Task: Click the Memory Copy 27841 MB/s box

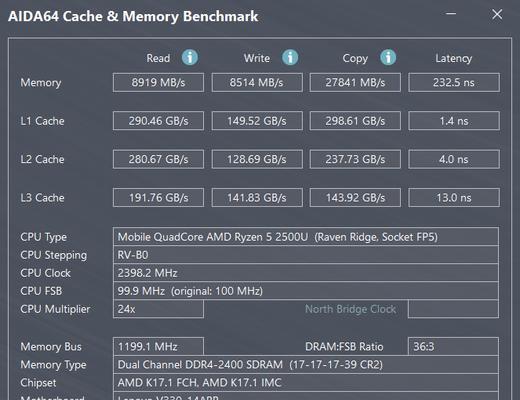Action: [x=355, y=82]
